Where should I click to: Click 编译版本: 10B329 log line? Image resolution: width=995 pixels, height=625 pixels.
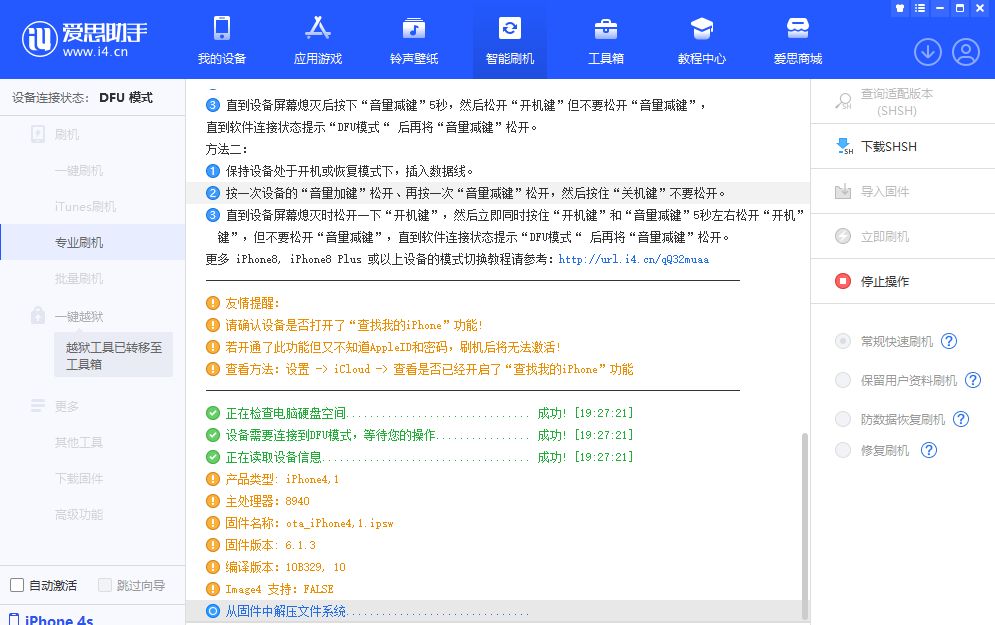[284, 567]
